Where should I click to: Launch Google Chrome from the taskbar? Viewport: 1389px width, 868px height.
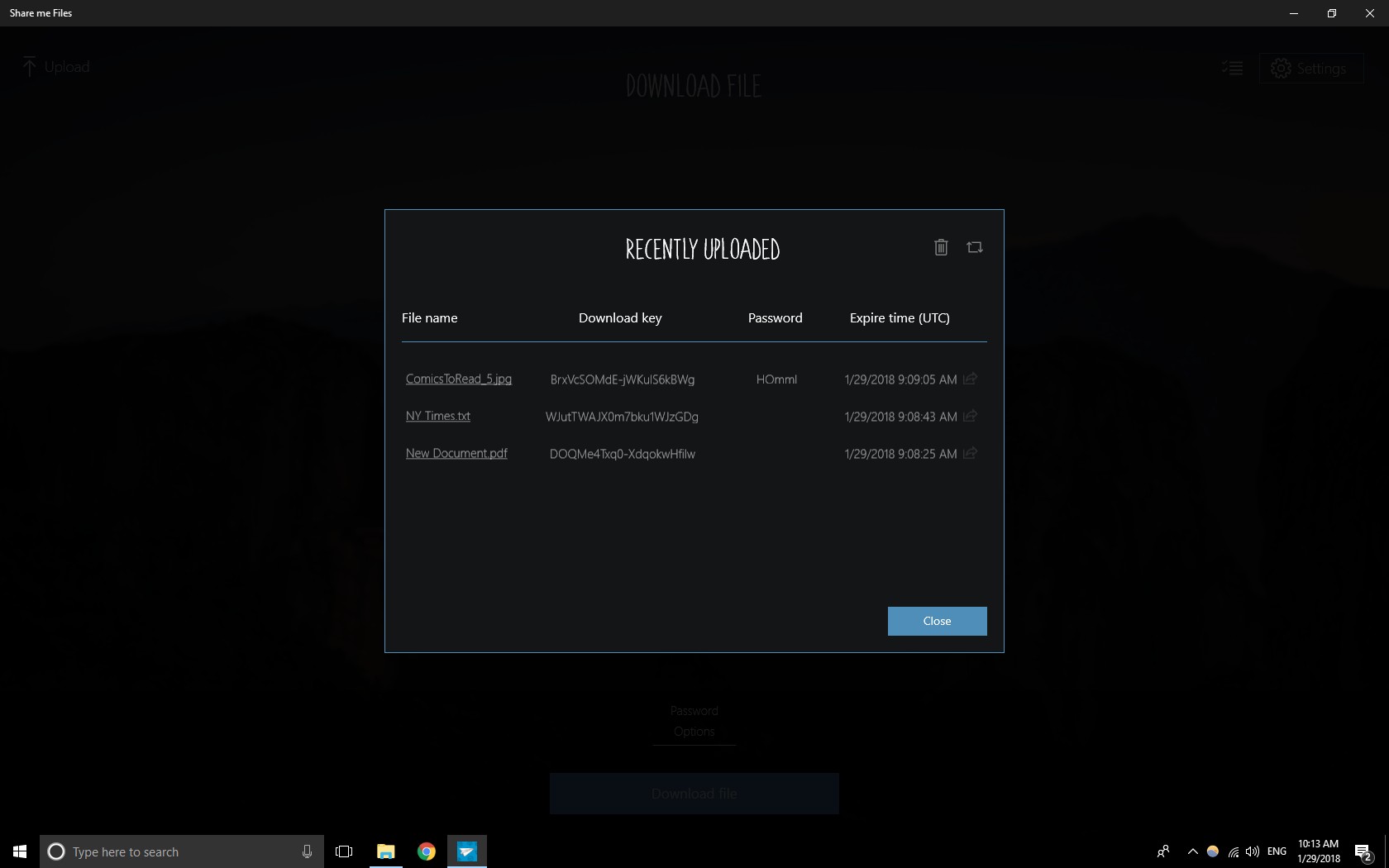[x=427, y=851]
